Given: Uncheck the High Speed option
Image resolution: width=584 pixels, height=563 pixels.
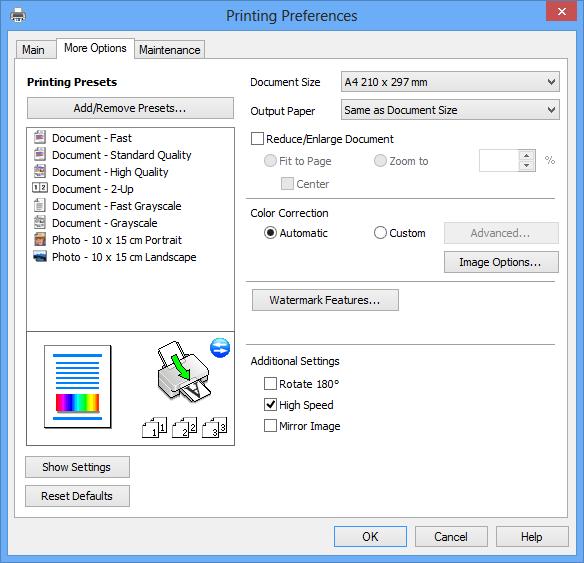Looking at the screenshot, I should (x=270, y=405).
